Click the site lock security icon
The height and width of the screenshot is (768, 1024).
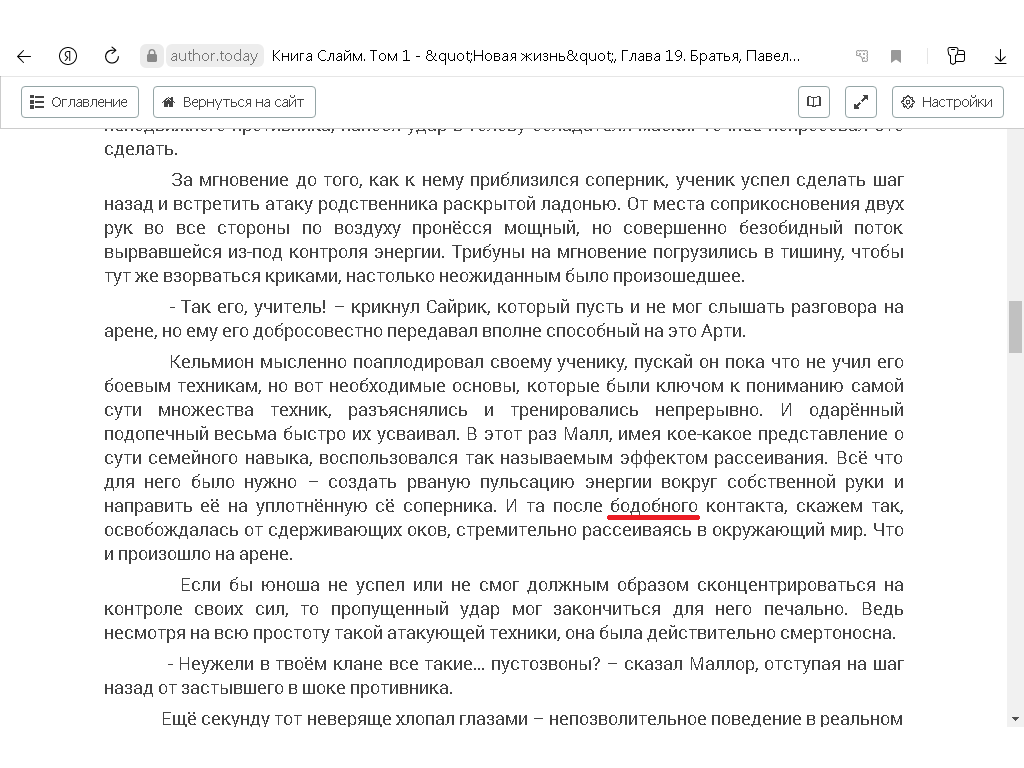click(x=151, y=57)
